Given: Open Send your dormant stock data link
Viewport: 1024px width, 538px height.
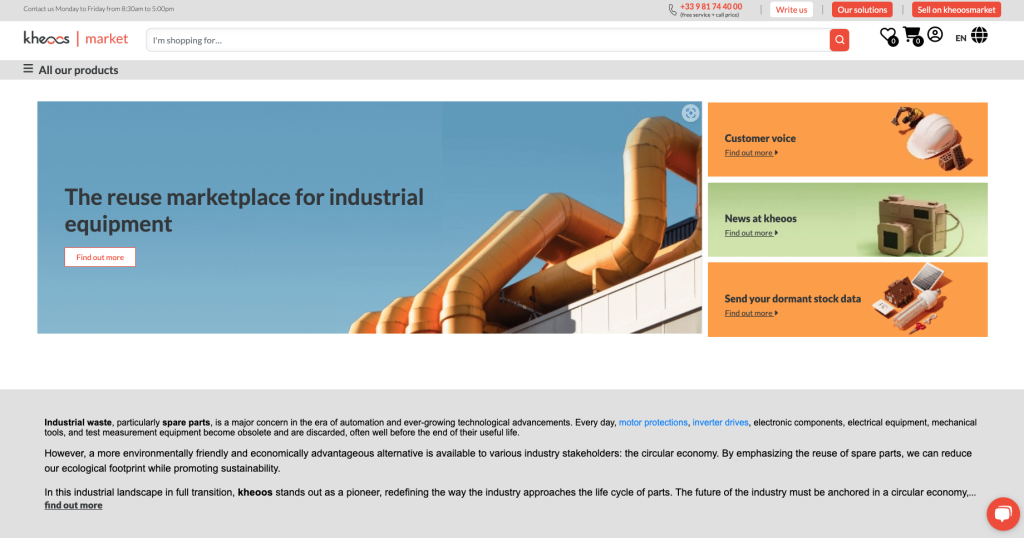Looking at the screenshot, I should click(x=751, y=313).
